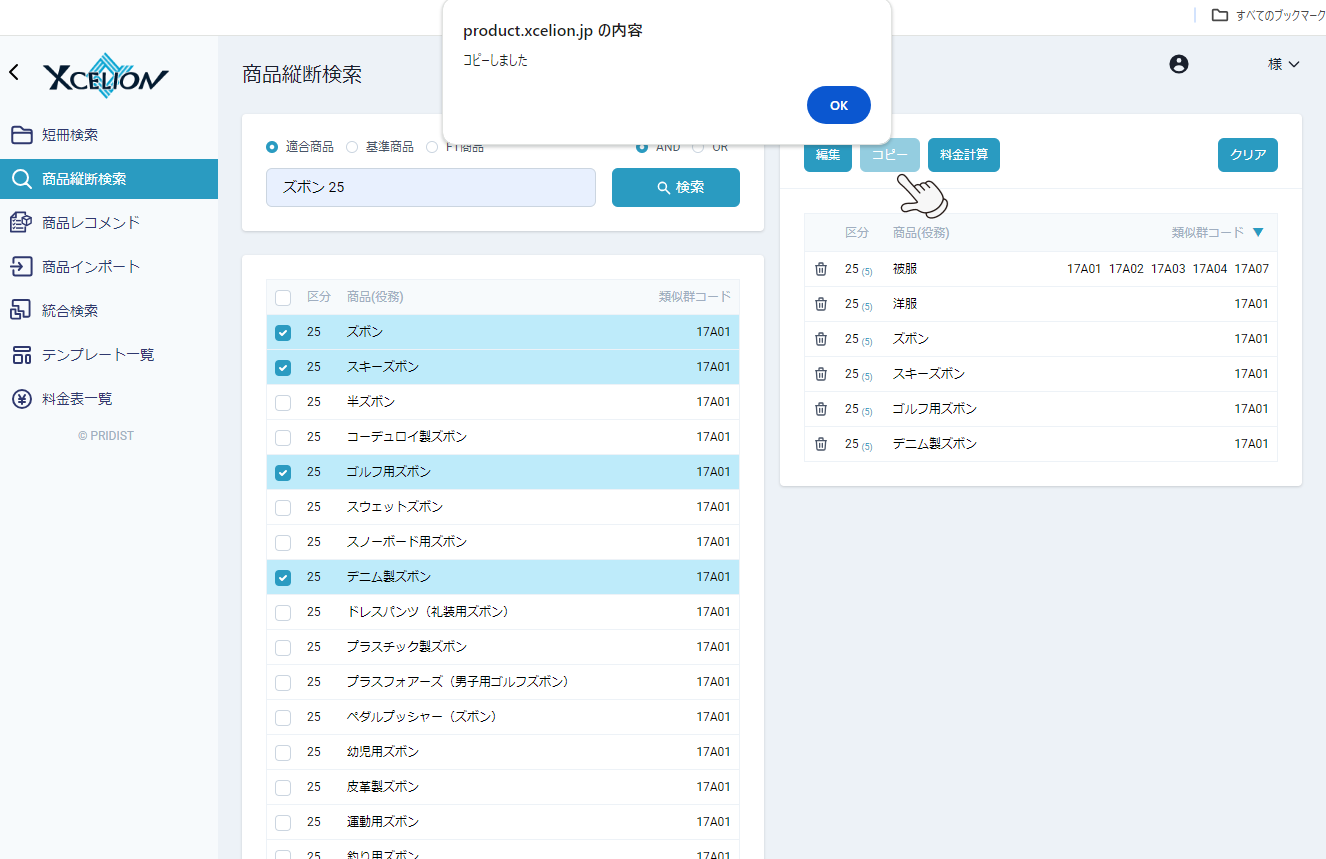Click the 商品レコメンド icon in the sidebar

21,223
